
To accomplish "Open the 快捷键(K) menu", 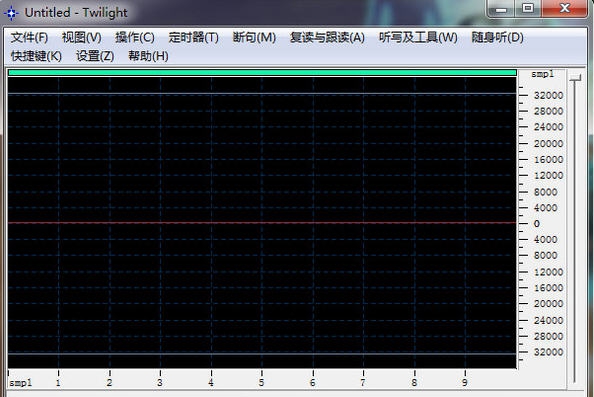I will coord(36,56).
